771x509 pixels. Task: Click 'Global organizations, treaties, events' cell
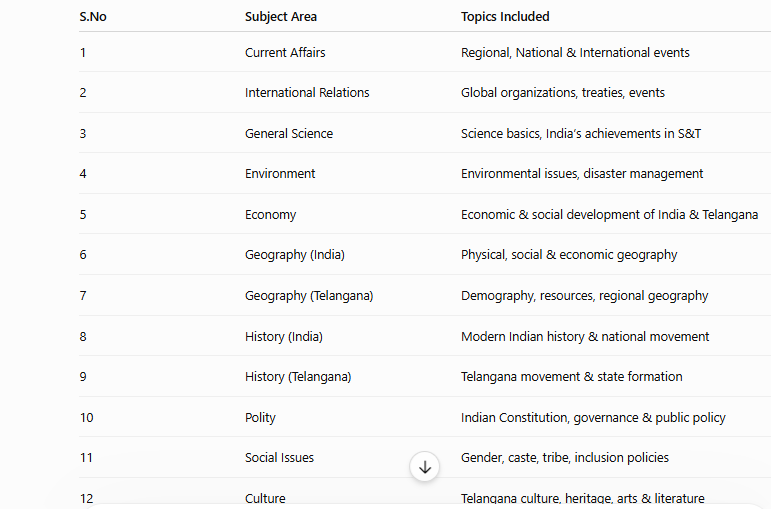click(563, 92)
